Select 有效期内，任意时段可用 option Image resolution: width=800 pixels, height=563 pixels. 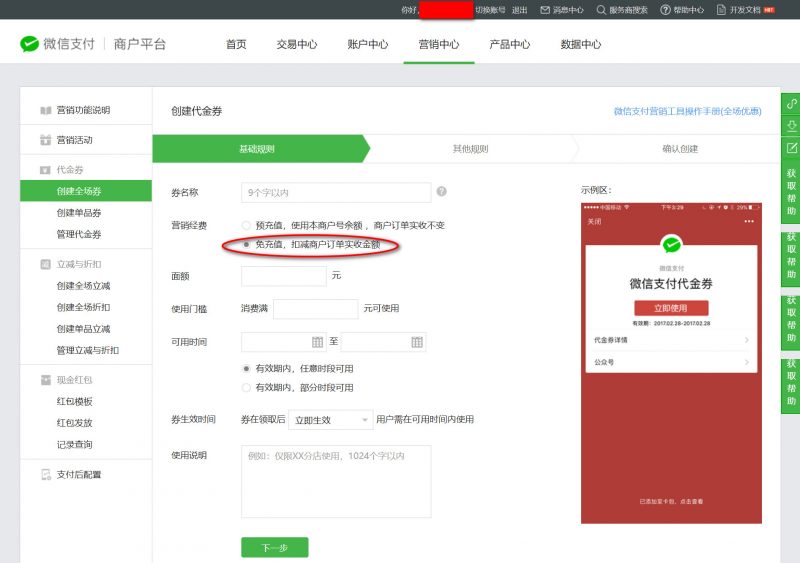(x=246, y=369)
